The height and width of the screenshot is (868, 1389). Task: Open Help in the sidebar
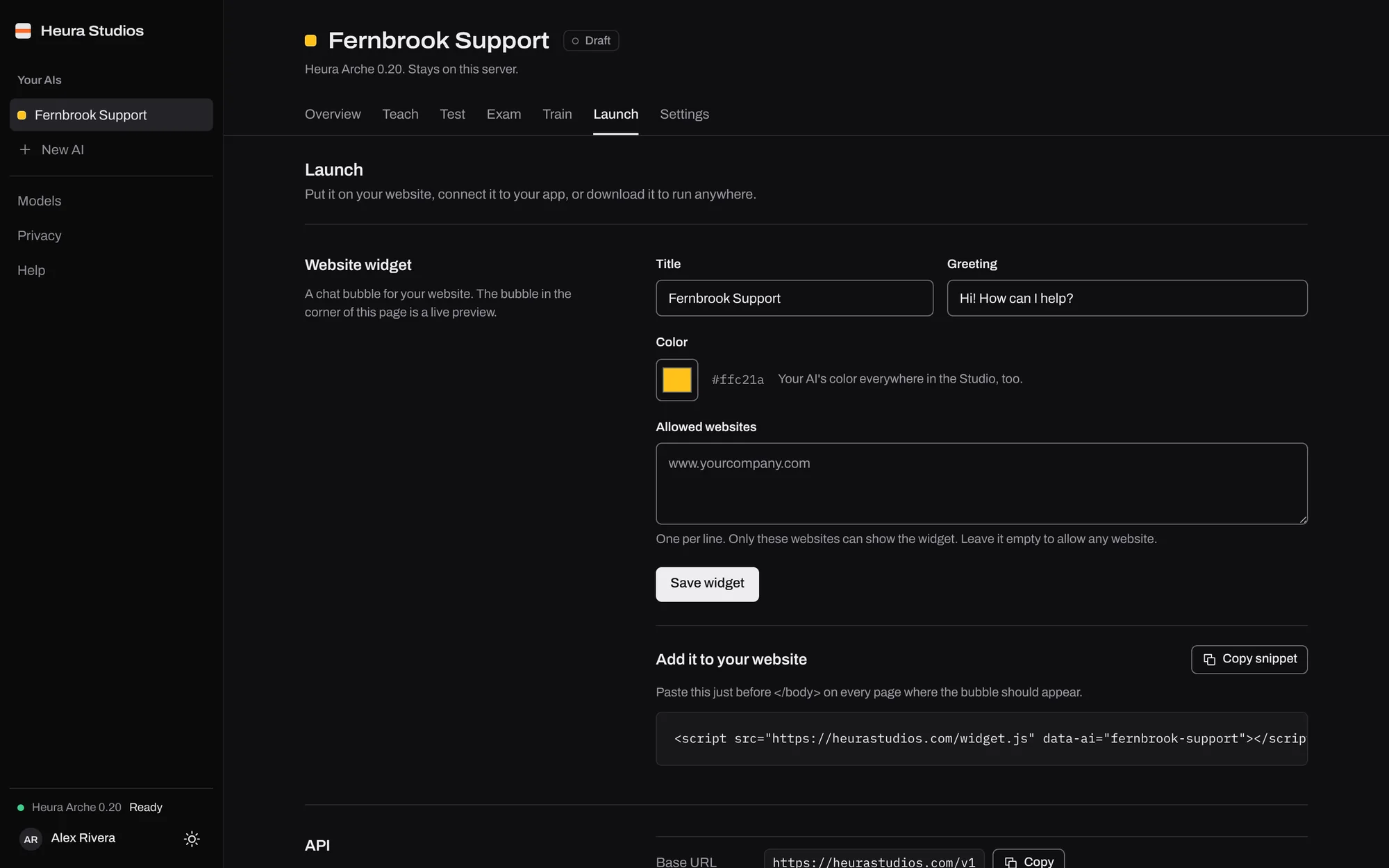(x=31, y=270)
